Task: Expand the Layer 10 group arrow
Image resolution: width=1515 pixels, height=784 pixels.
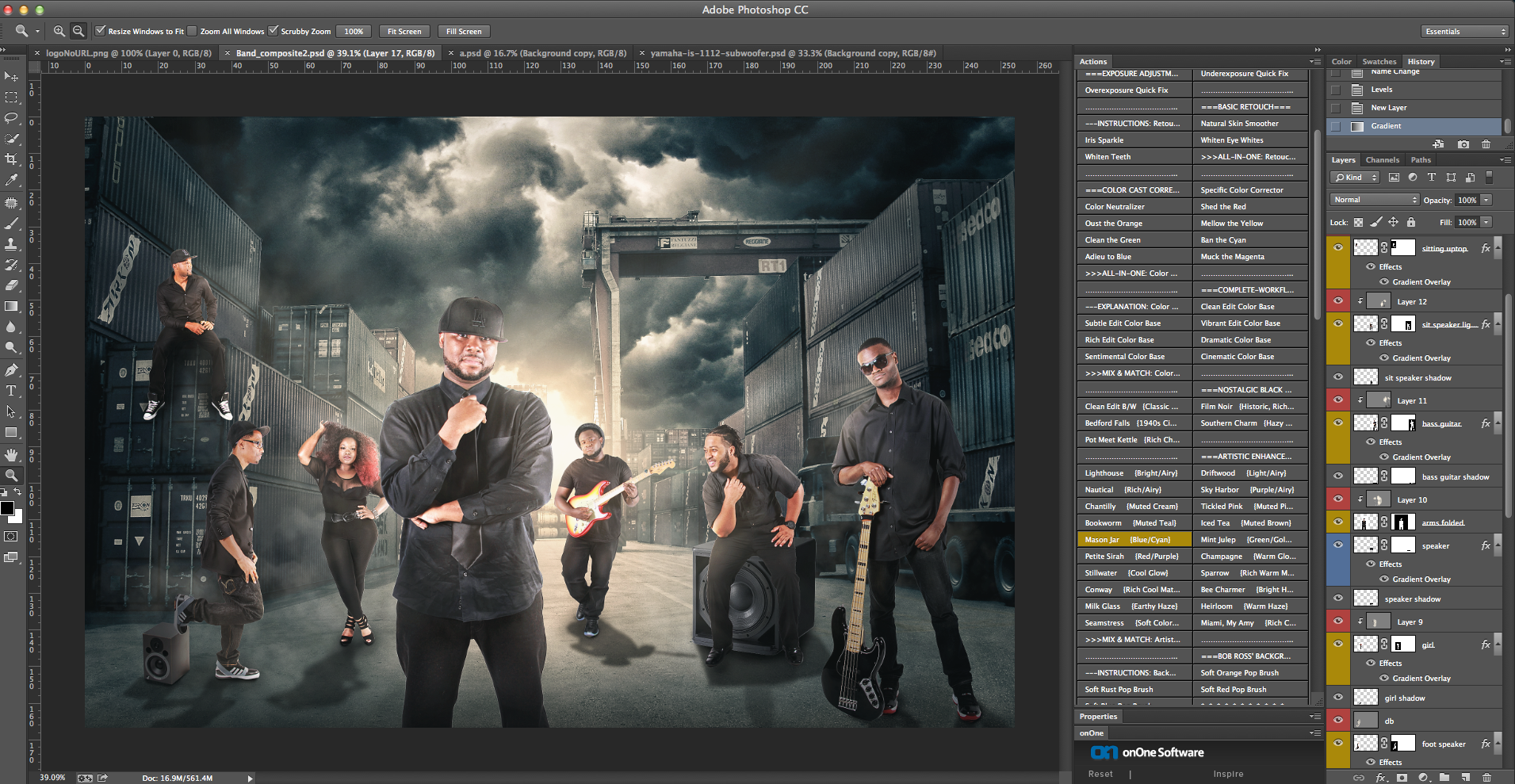Action: 1360,499
